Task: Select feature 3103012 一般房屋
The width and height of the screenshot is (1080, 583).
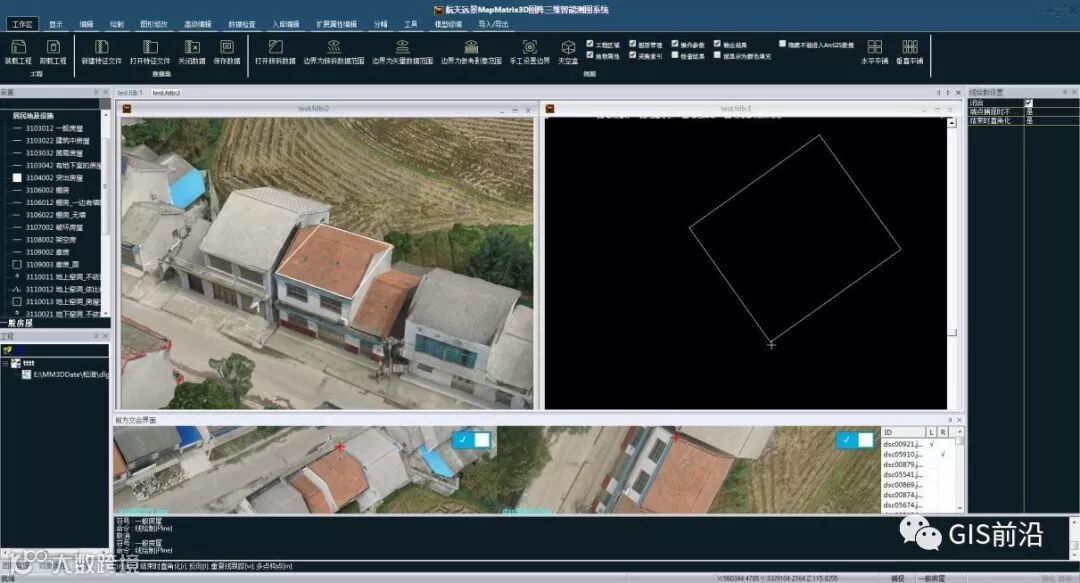Action: click(53, 128)
